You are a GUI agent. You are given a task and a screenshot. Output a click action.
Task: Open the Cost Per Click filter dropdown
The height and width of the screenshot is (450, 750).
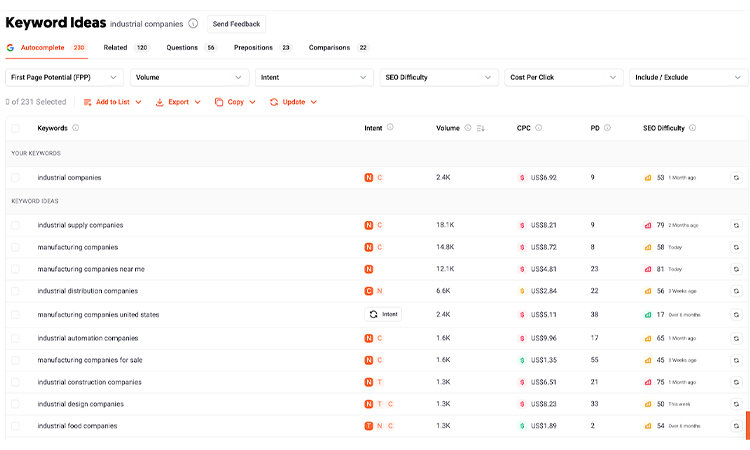click(564, 77)
